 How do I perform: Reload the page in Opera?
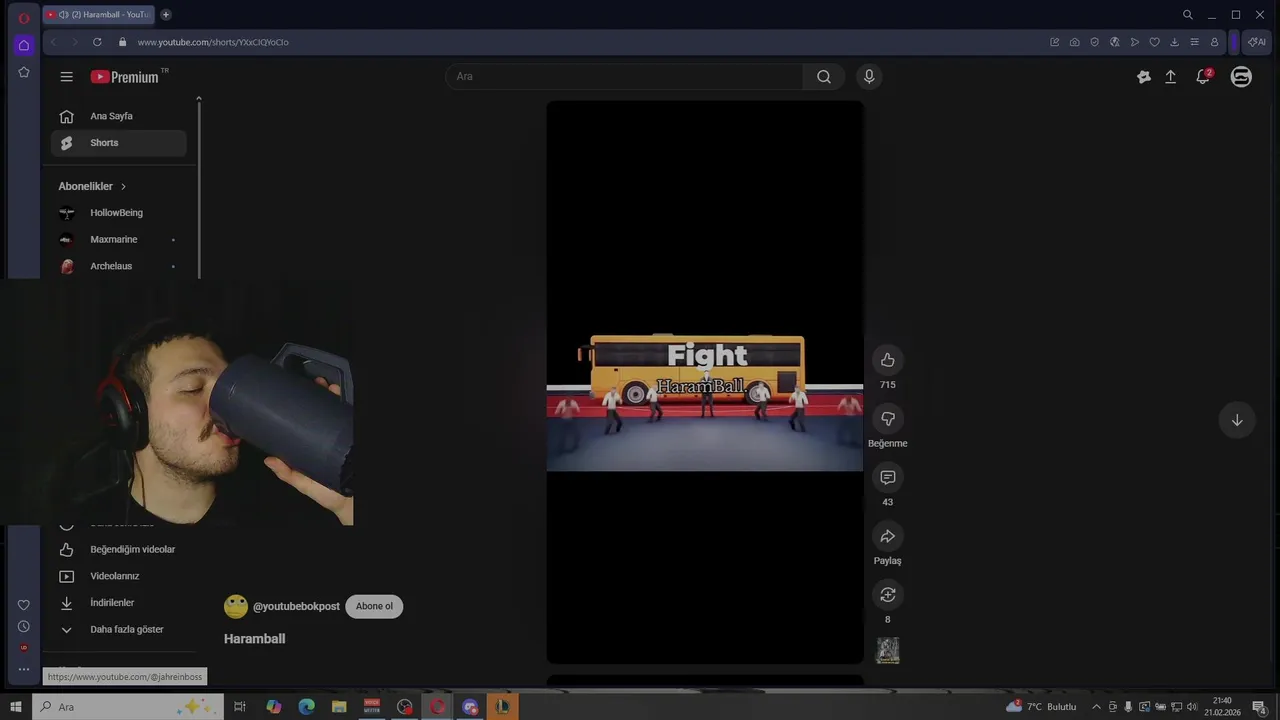pyautogui.click(x=97, y=42)
